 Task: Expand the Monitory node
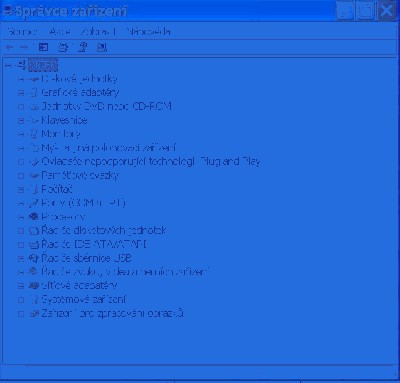point(21,134)
